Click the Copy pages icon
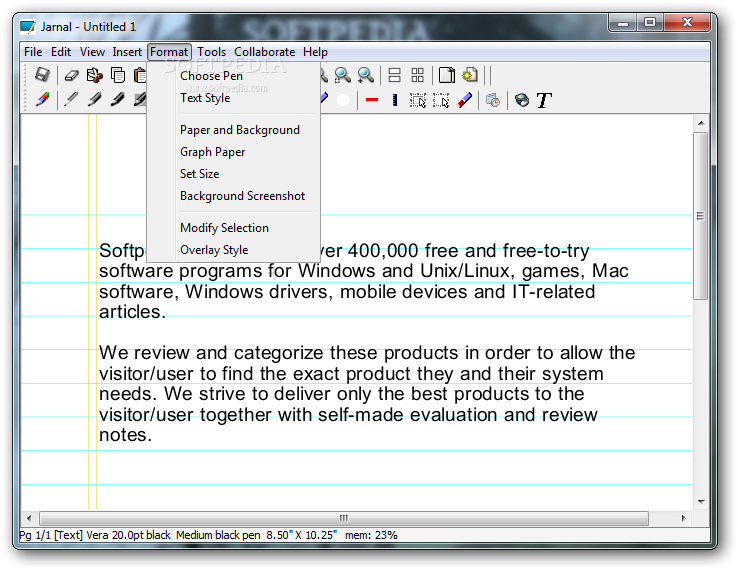This screenshot has height=570, width=738. pyautogui.click(x=118, y=75)
